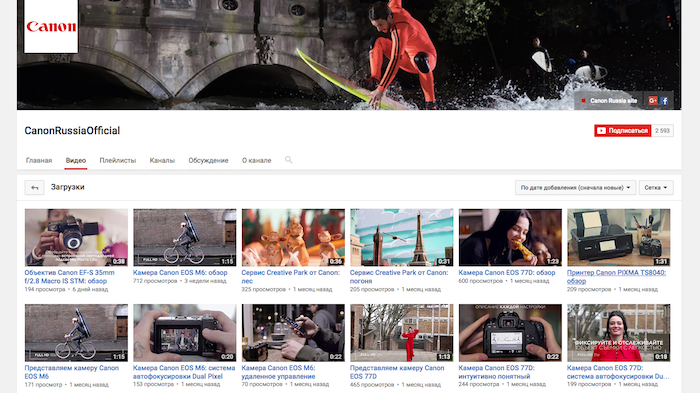This screenshot has width=700, height=393.
Task: Open the smartphone remote control thumbnail
Action: (293, 333)
